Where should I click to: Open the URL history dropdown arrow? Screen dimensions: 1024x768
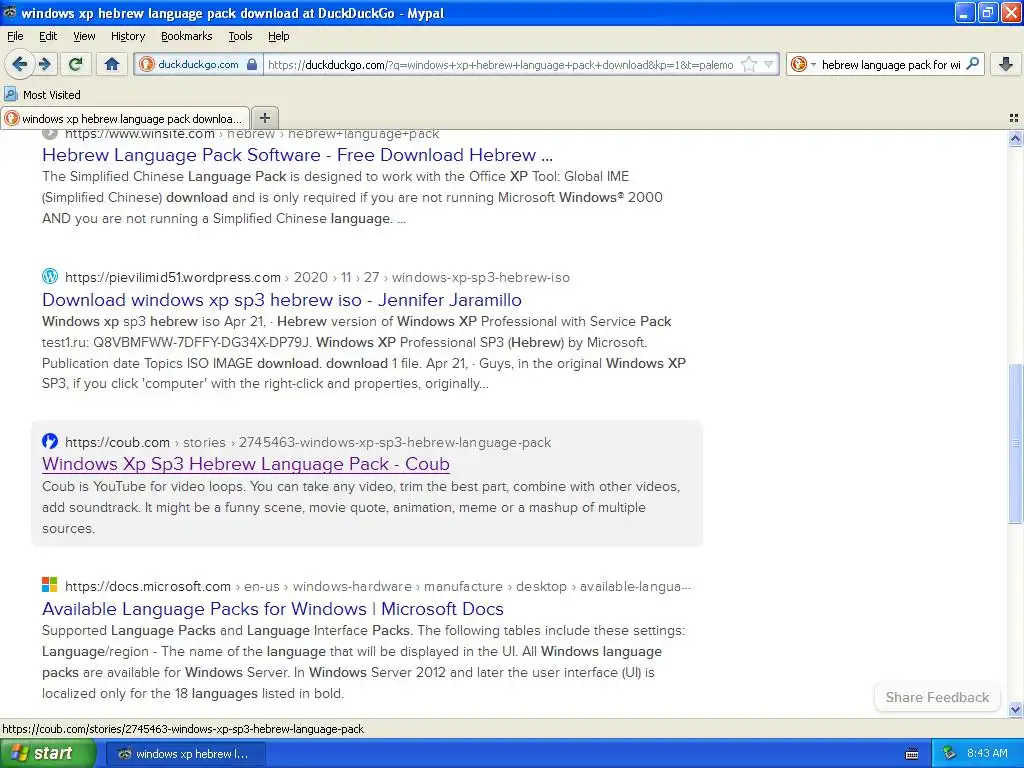[769, 64]
